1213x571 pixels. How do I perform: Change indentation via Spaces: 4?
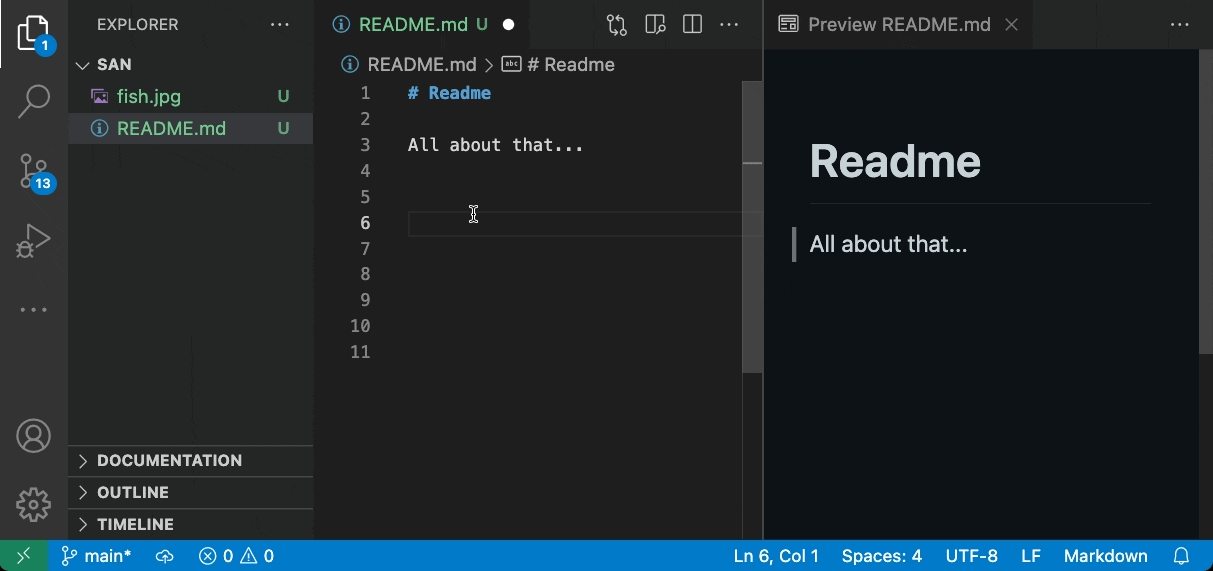[x=881, y=556]
